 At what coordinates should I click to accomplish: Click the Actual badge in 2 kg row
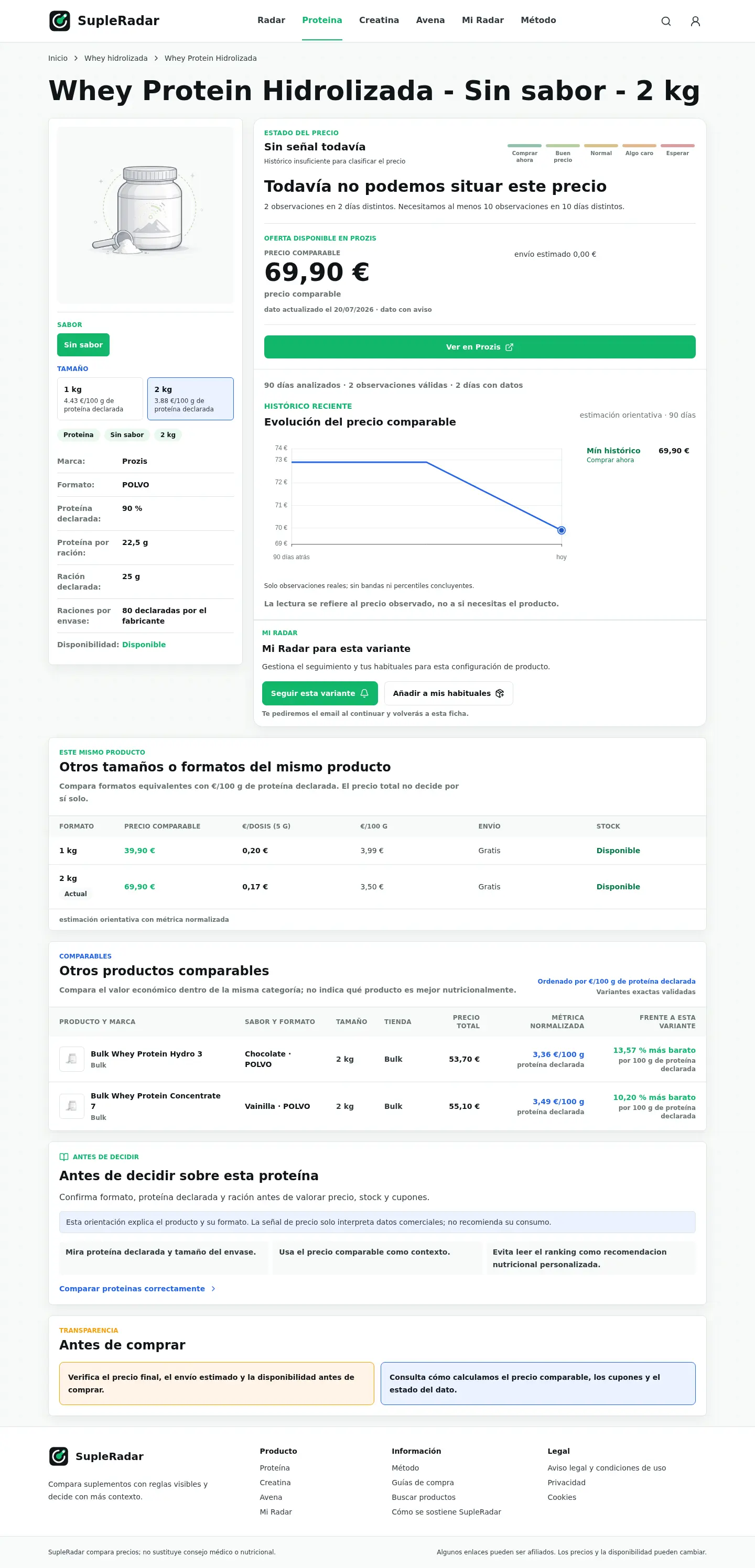(75, 894)
